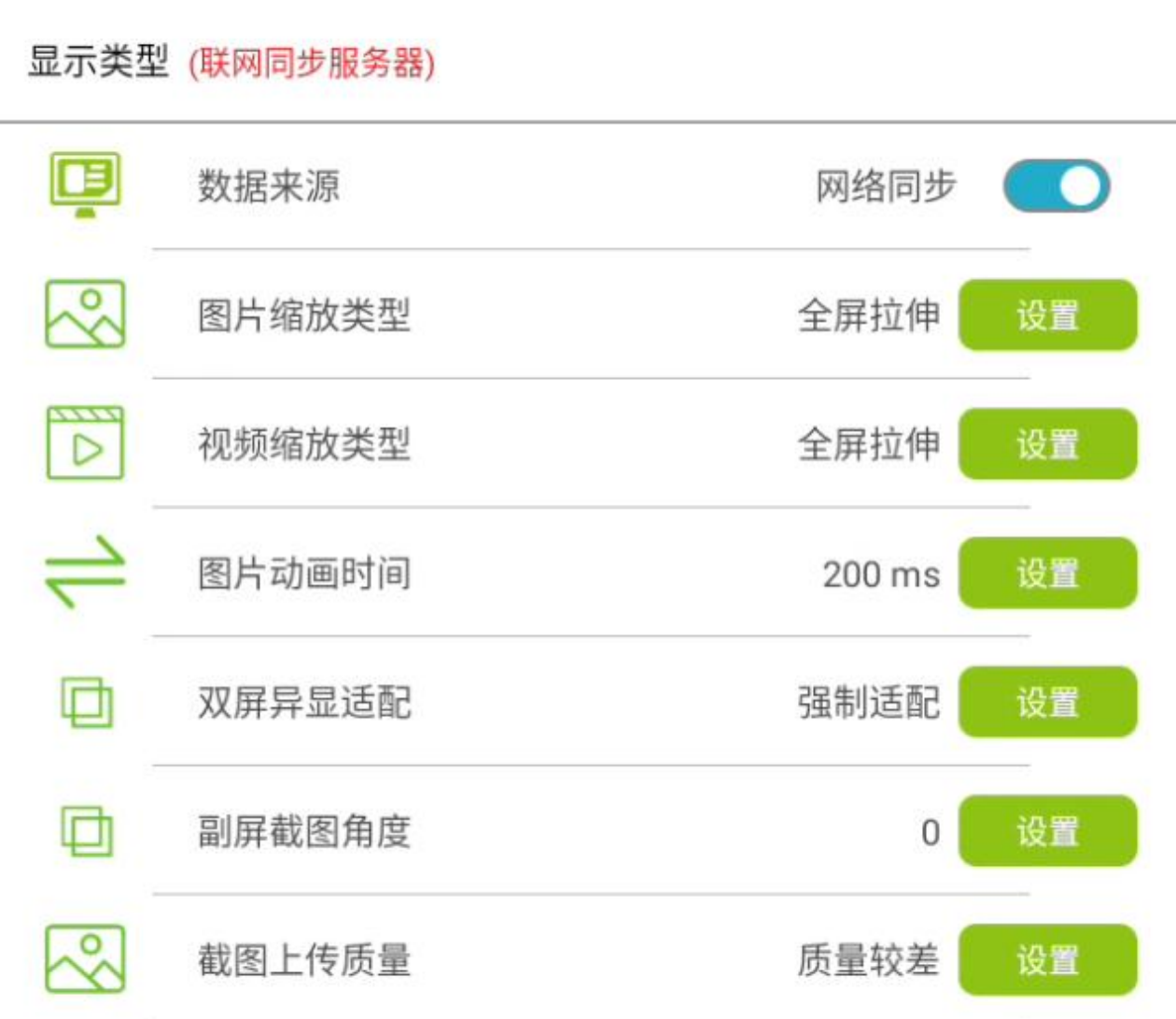This screenshot has height=1019, width=1176.
Task: Click the data source monitor icon
Action: (x=85, y=184)
